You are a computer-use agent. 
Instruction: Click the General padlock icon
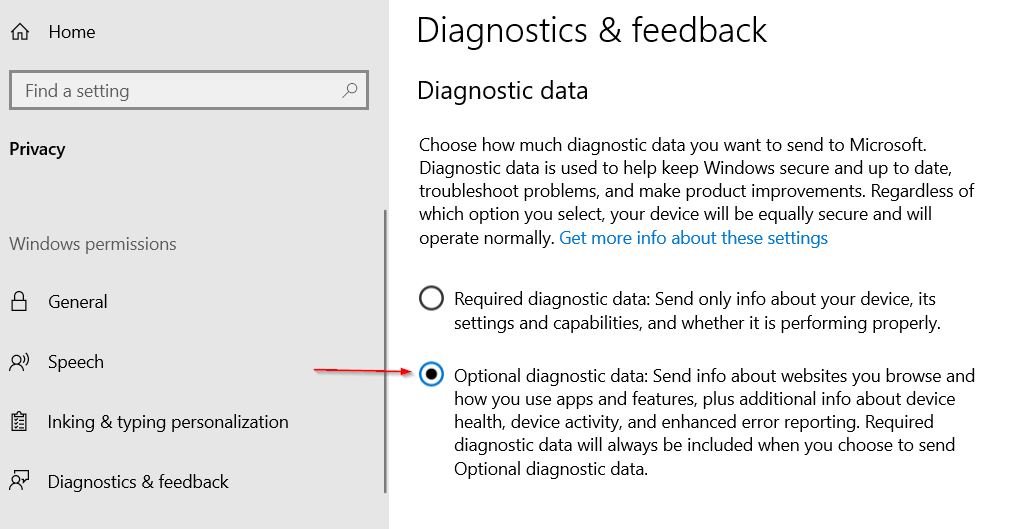[x=20, y=301]
